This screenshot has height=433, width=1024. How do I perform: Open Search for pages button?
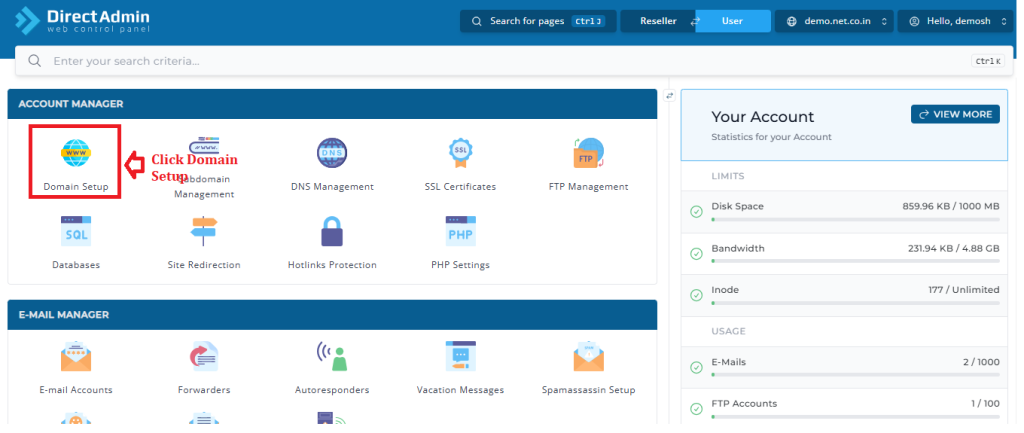click(x=538, y=21)
